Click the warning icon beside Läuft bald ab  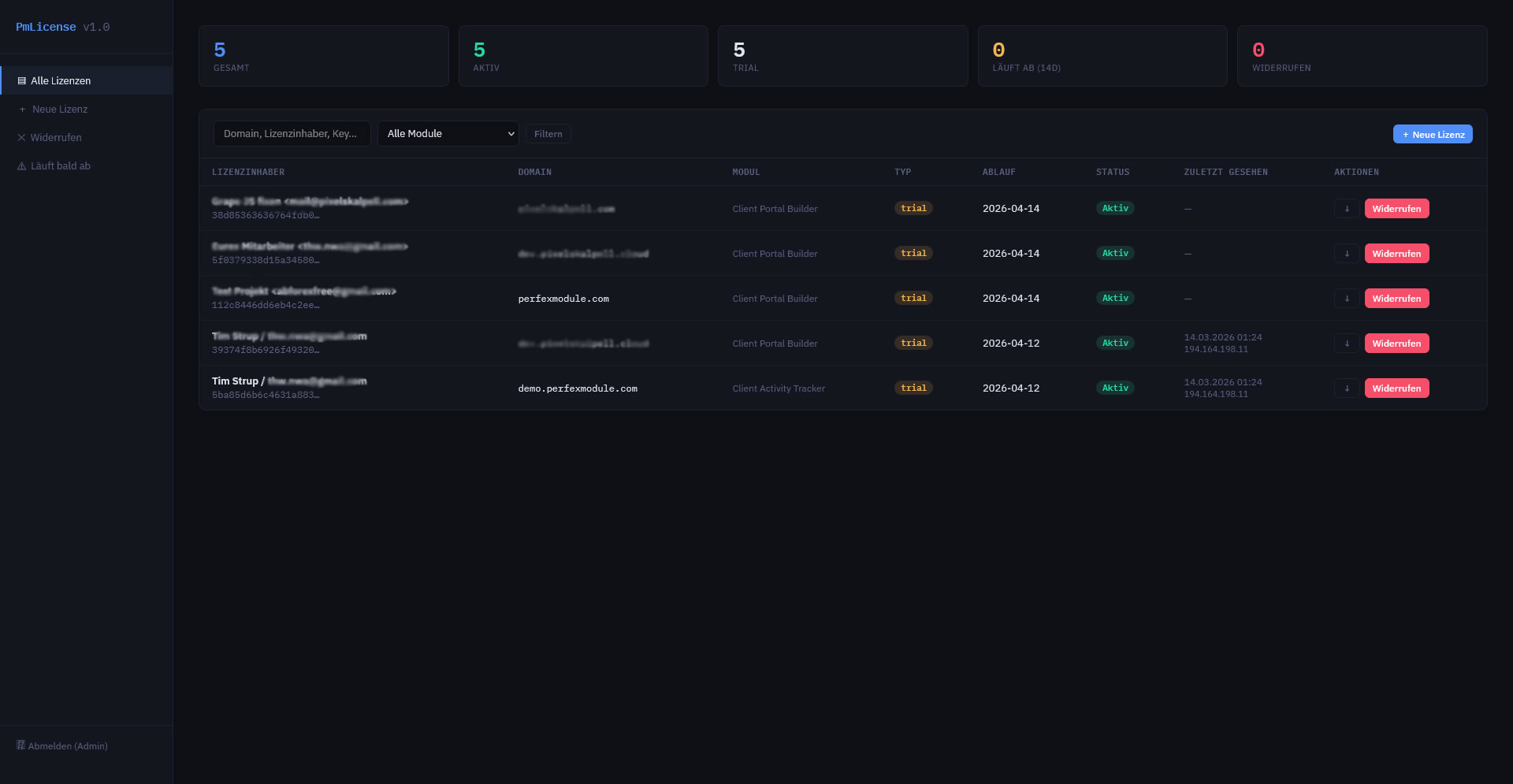point(22,166)
